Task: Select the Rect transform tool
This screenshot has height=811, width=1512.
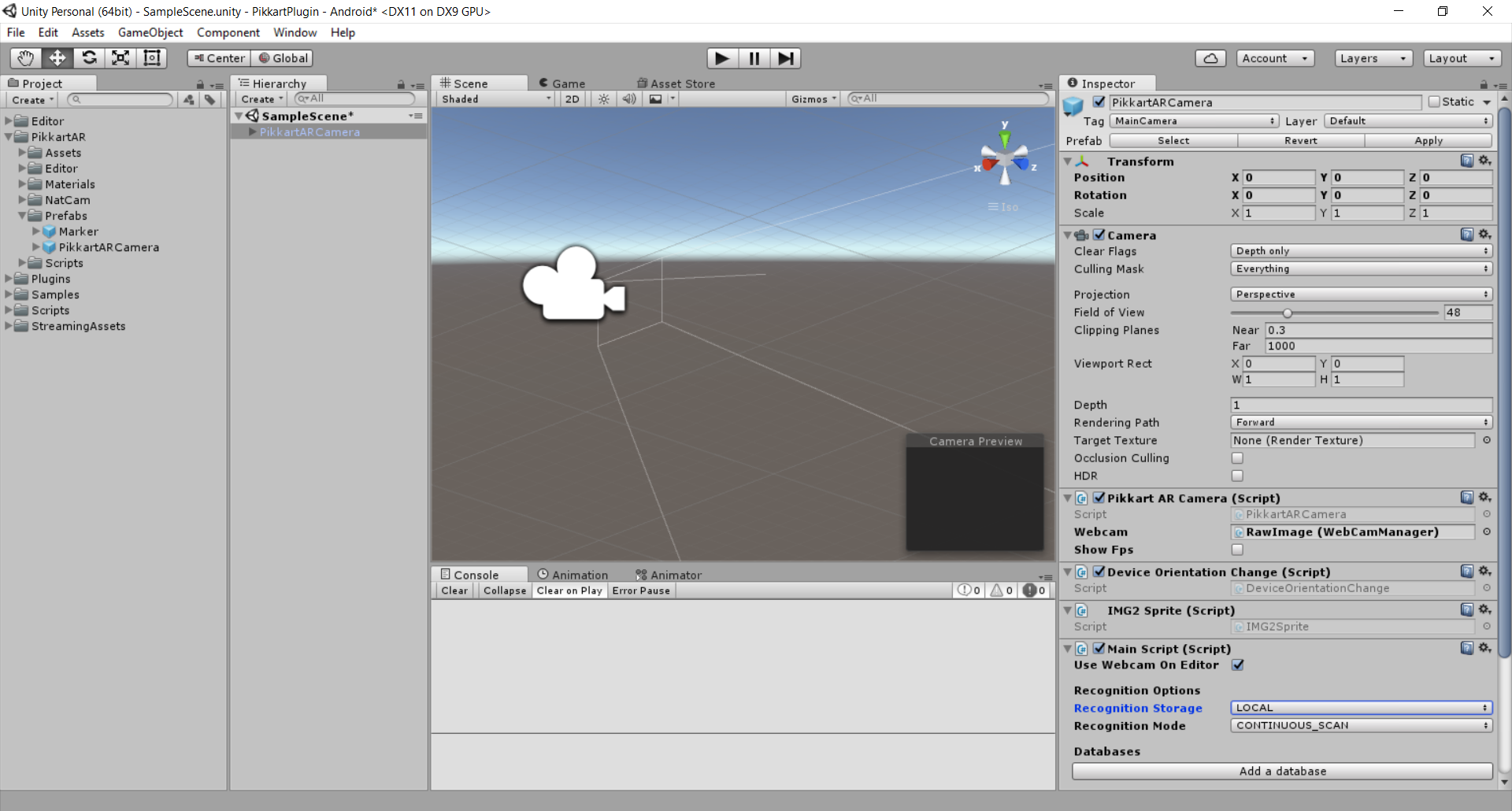Action: tap(151, 58)
